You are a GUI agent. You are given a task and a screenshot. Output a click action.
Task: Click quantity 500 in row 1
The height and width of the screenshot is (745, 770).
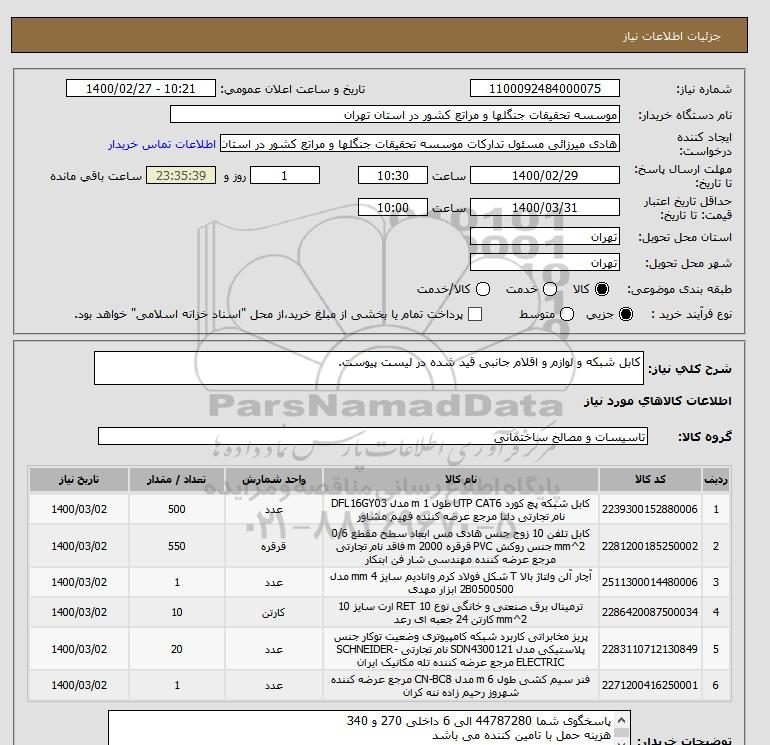tap(177, 509)
